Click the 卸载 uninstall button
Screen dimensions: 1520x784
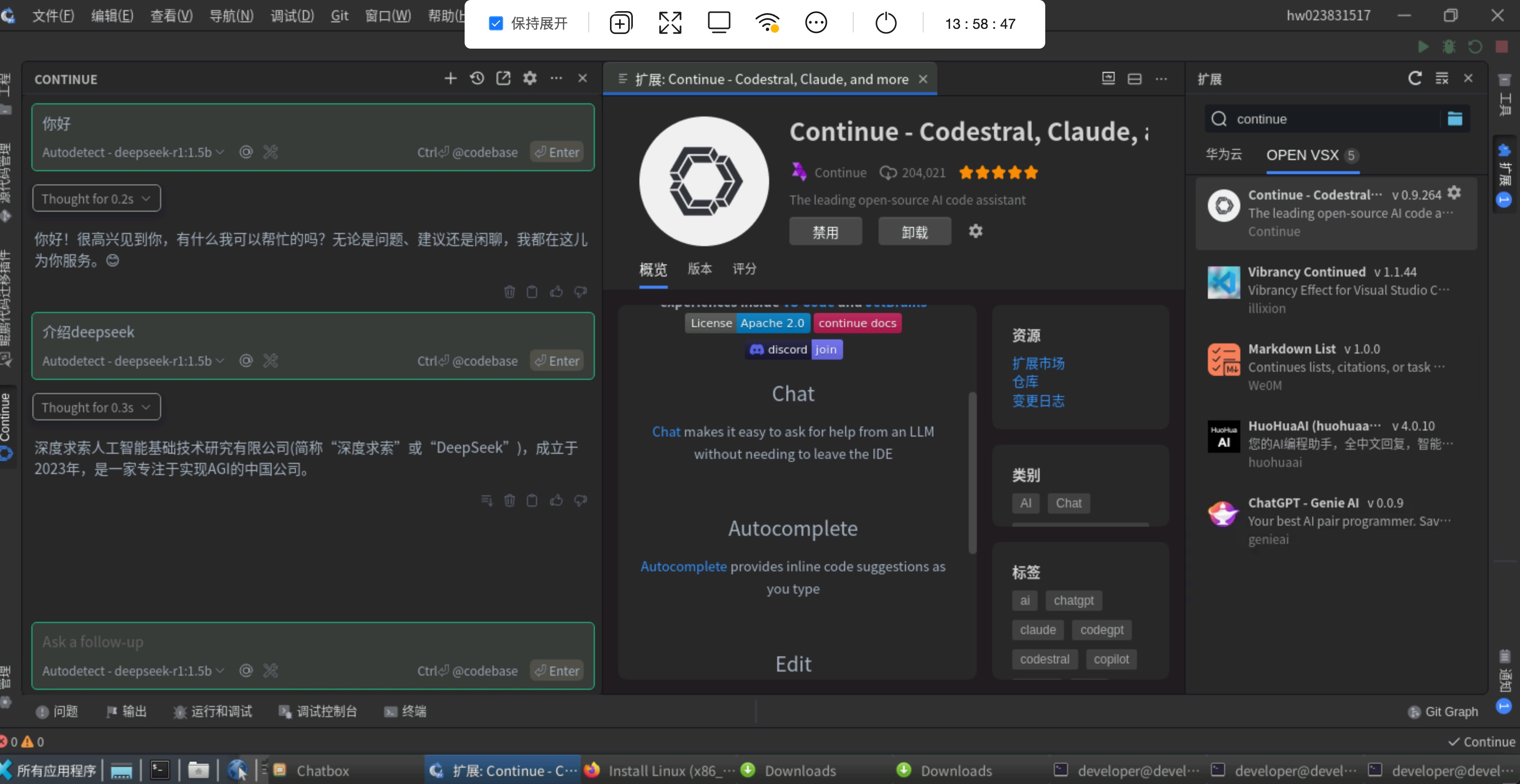914,232
